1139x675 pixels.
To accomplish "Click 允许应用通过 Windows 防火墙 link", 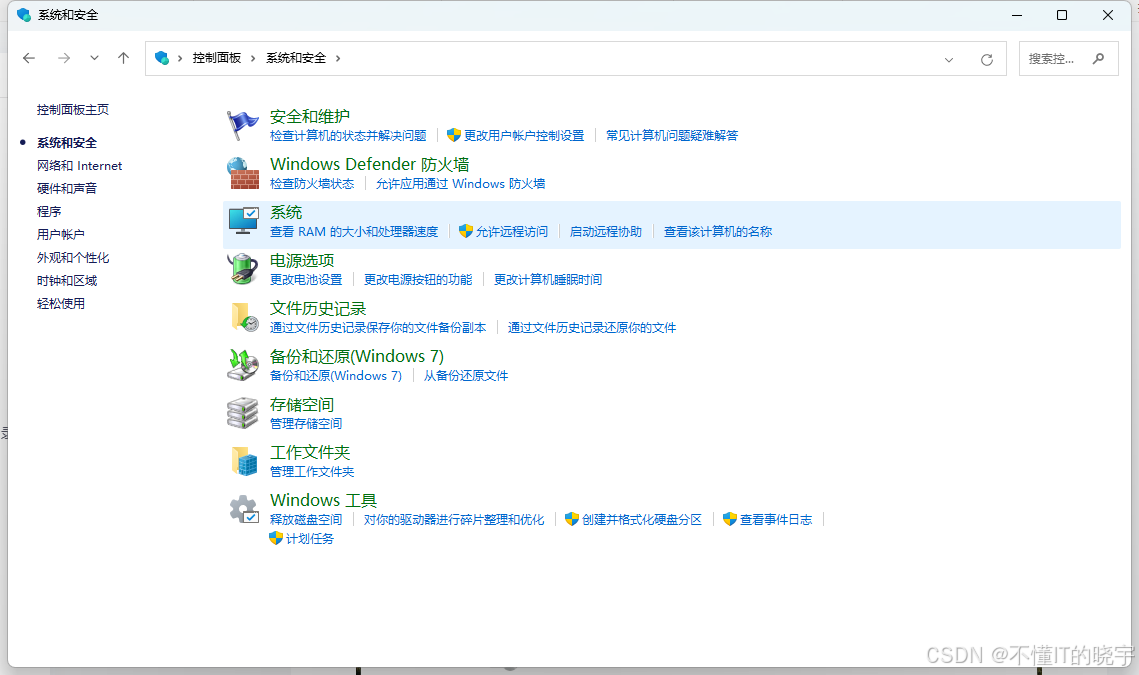I will (461, 184).
